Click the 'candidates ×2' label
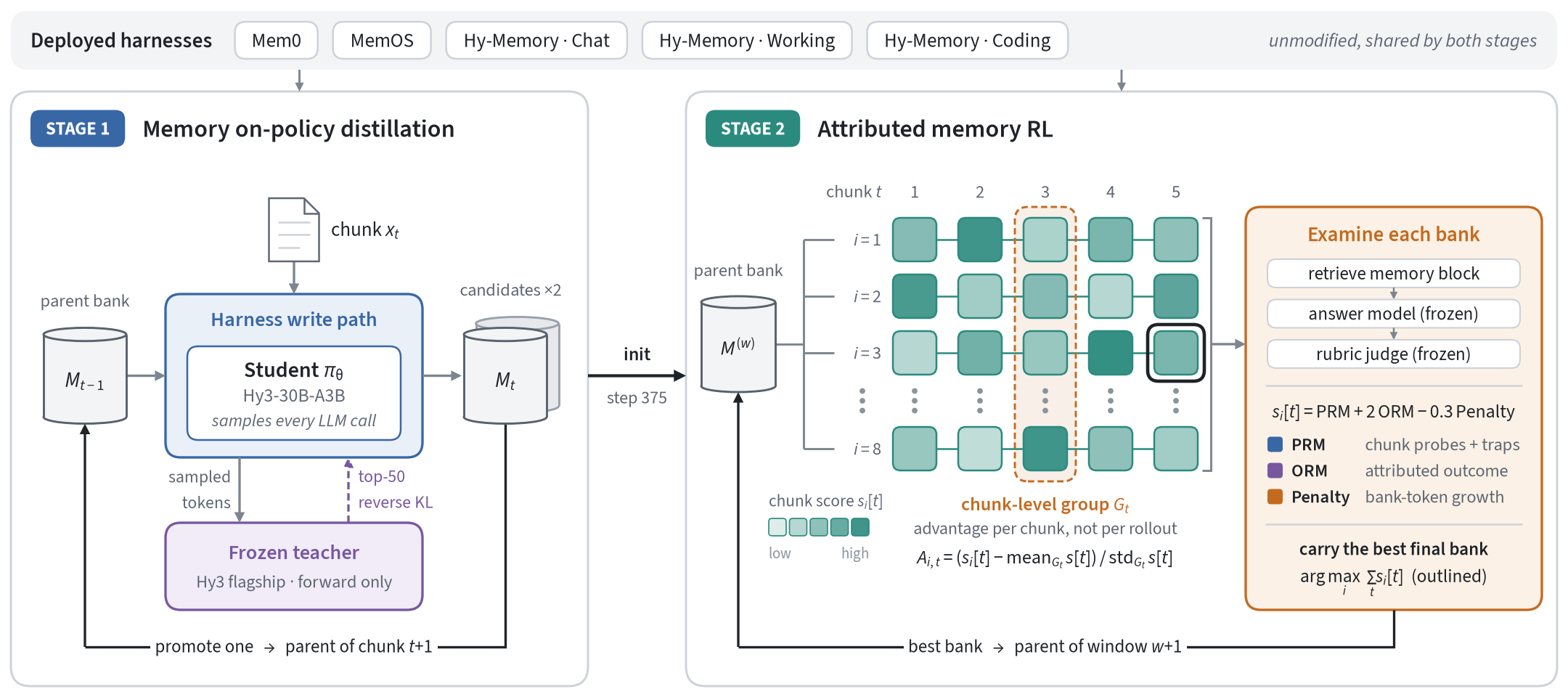 click(510, 290)
